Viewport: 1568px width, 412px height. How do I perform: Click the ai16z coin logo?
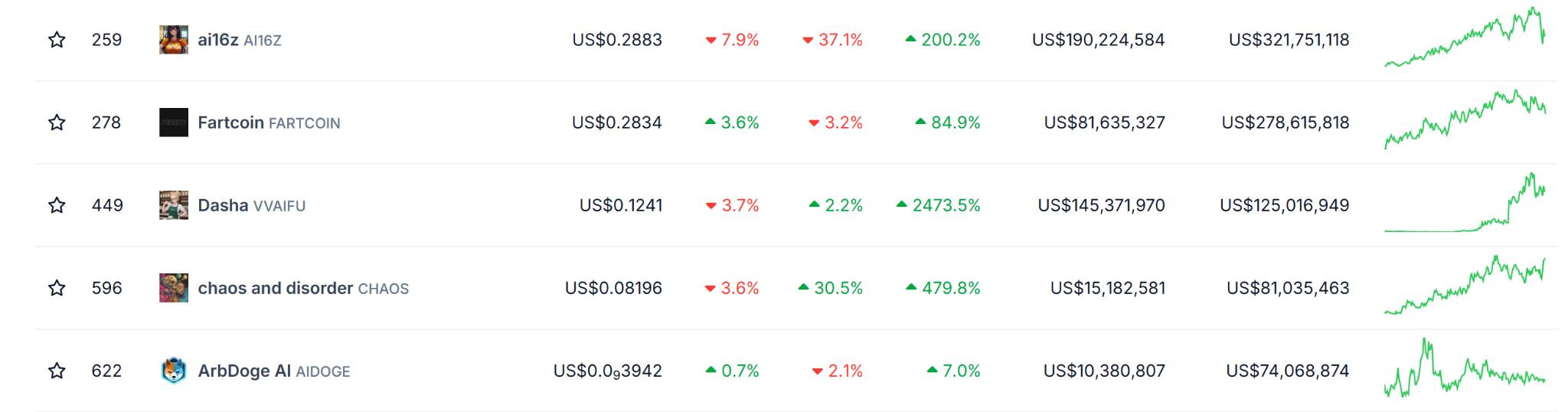[174, 40]
